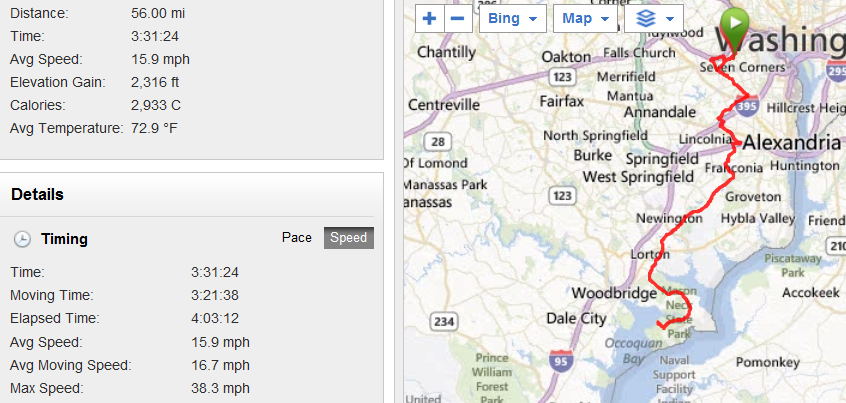Select the Speed timing toggle

click(348, 238)
